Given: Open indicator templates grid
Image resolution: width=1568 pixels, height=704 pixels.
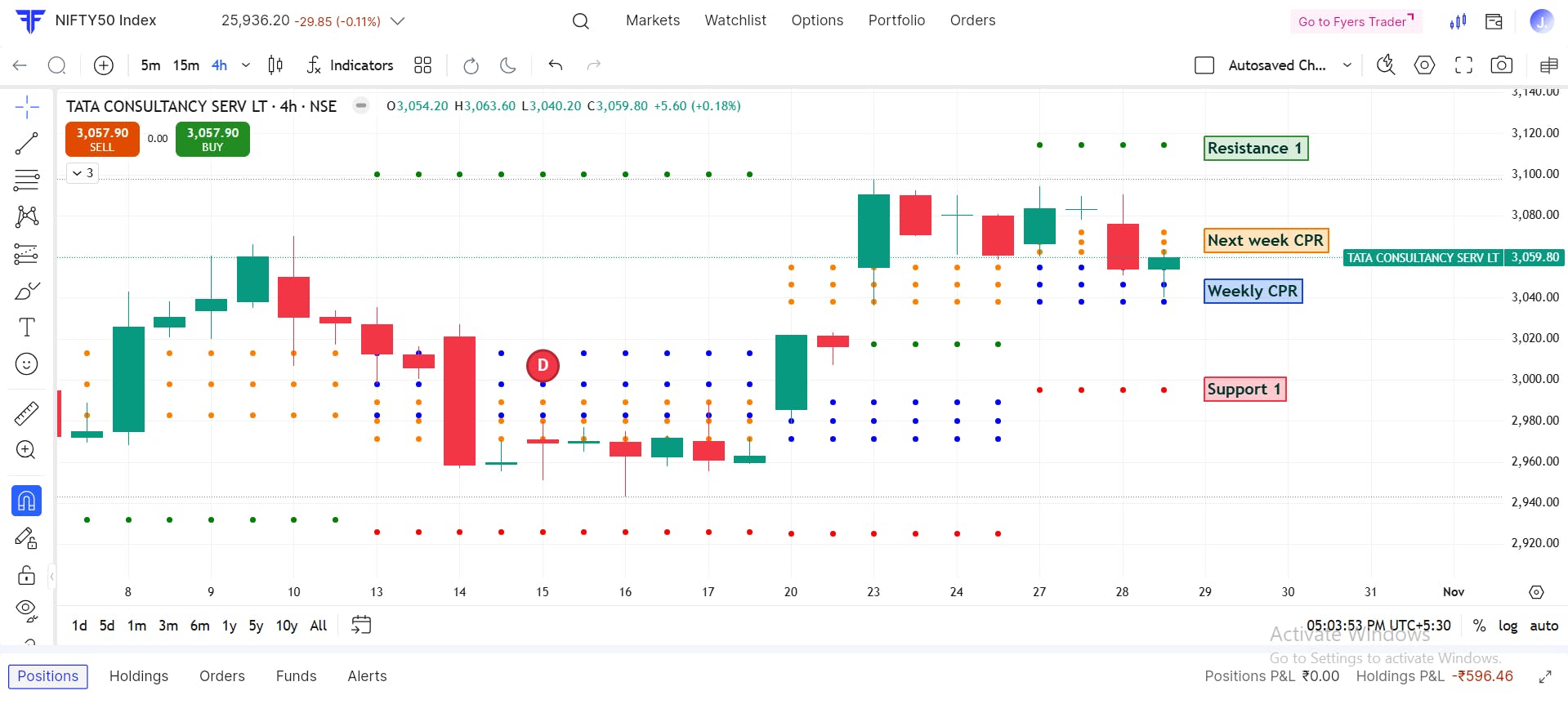Looking at the screenshot, I should [422, 65].
